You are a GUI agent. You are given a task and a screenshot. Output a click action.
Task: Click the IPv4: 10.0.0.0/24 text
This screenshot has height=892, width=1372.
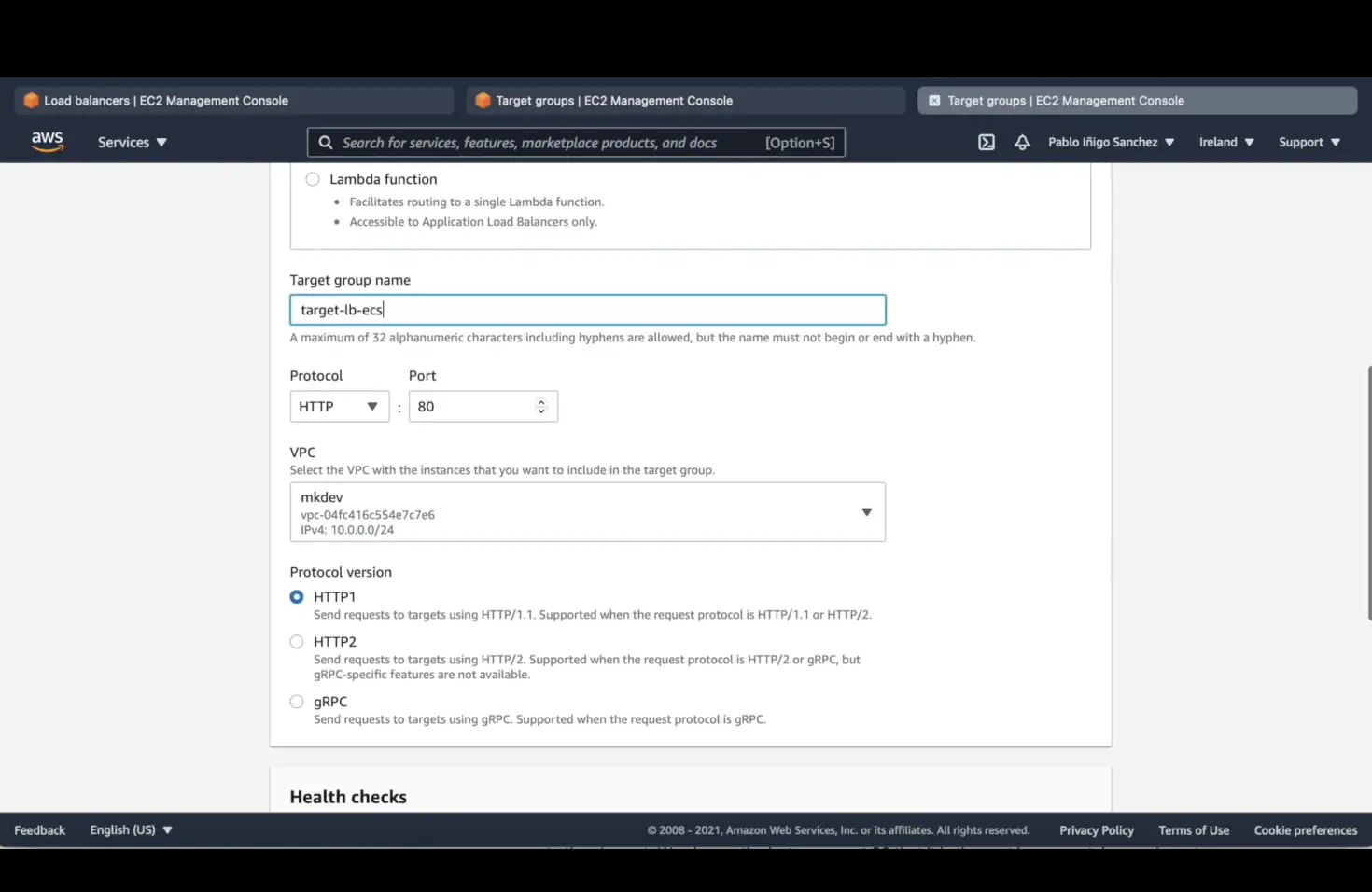tap(347, 530)
